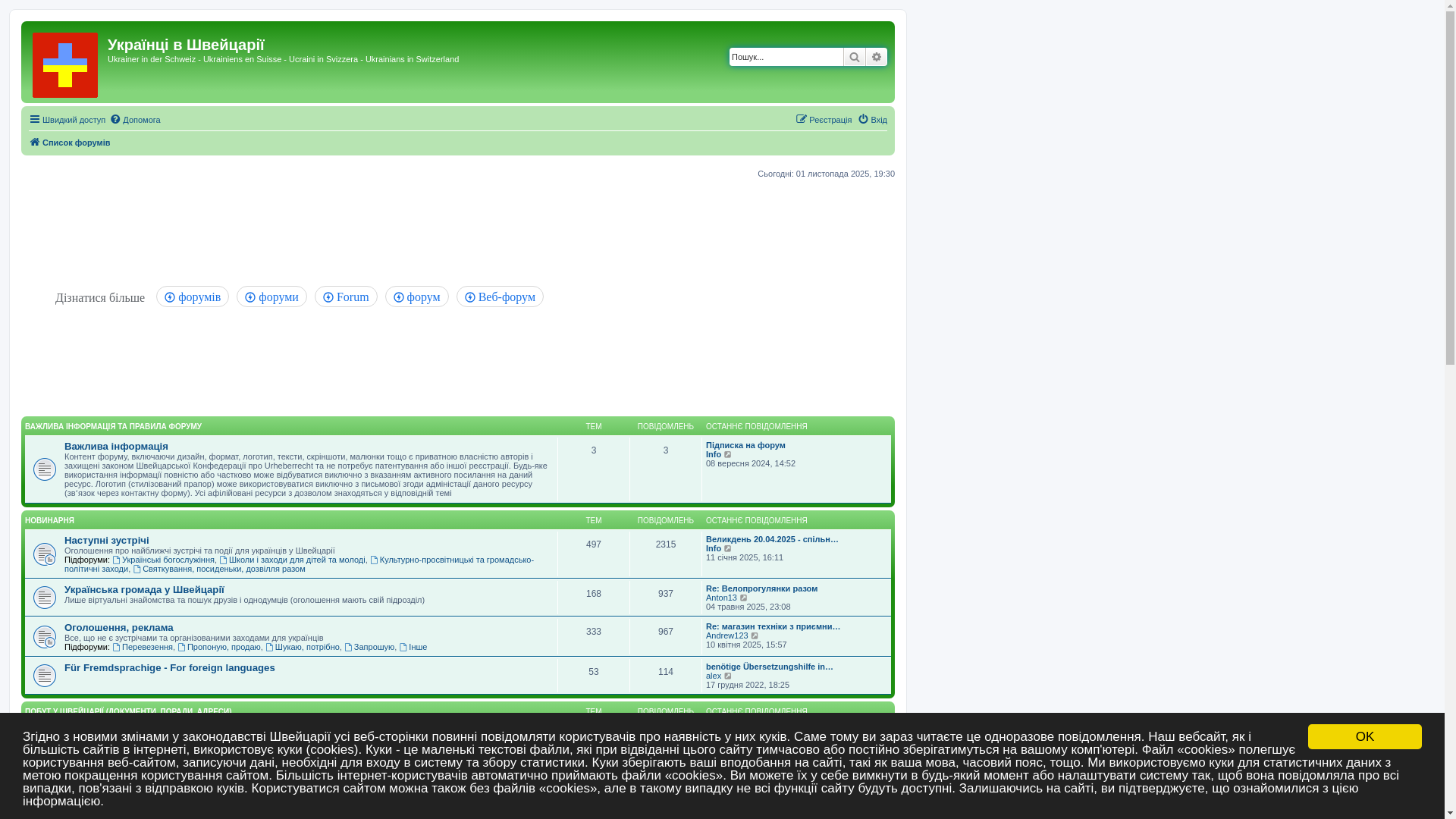The image size is (1456, 819).
Task: Click the Ukrainians in Switzerland site logo
Action: tap(65, 65)
